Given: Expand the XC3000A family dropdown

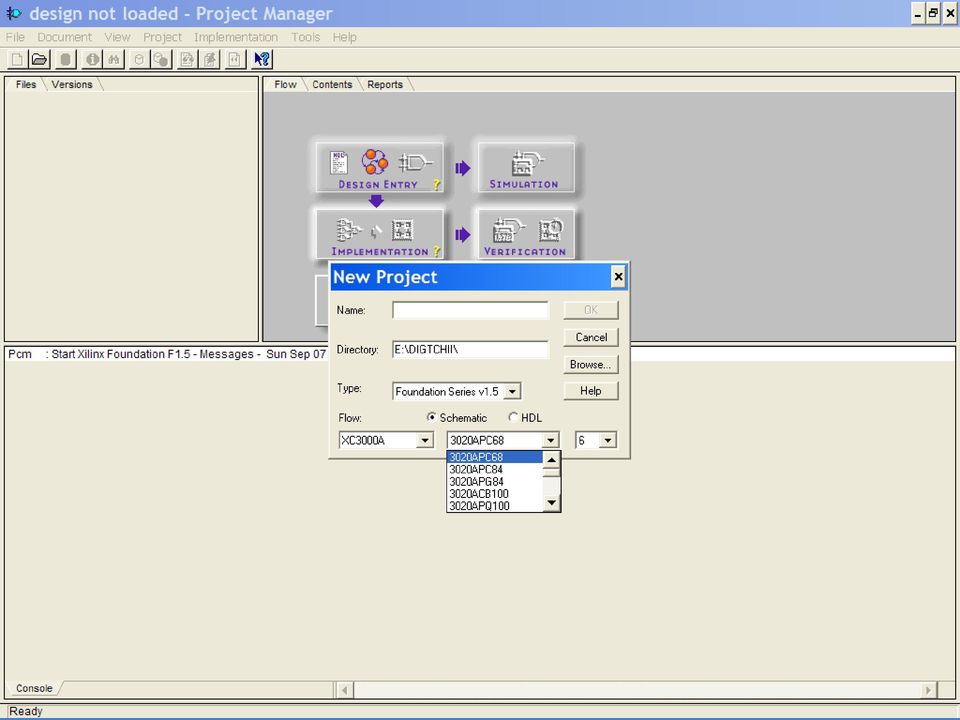Looking at the screenshot, I should pyautogui.click(x=425, y=440).
